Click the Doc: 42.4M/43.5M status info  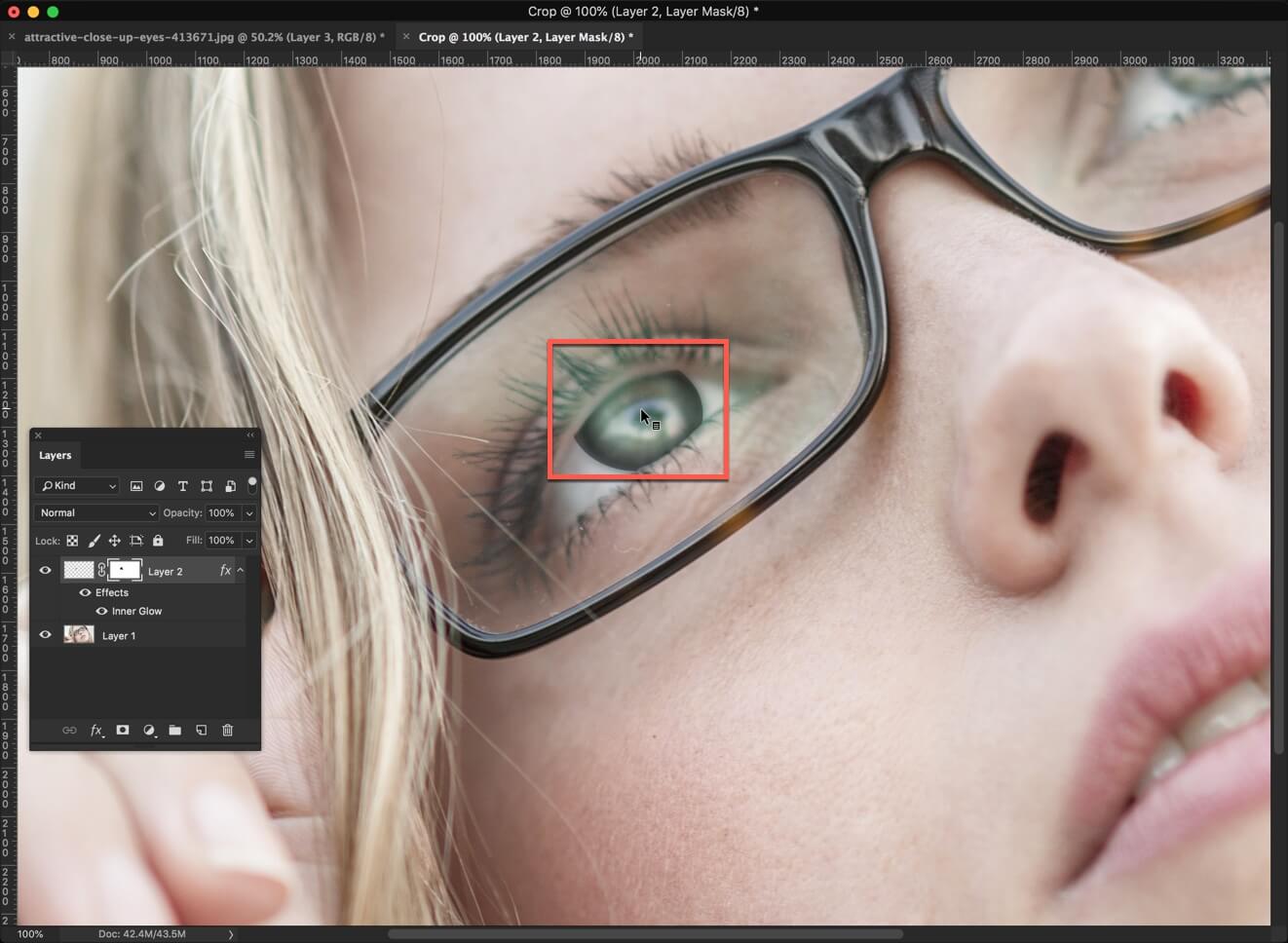click(141, 934)
